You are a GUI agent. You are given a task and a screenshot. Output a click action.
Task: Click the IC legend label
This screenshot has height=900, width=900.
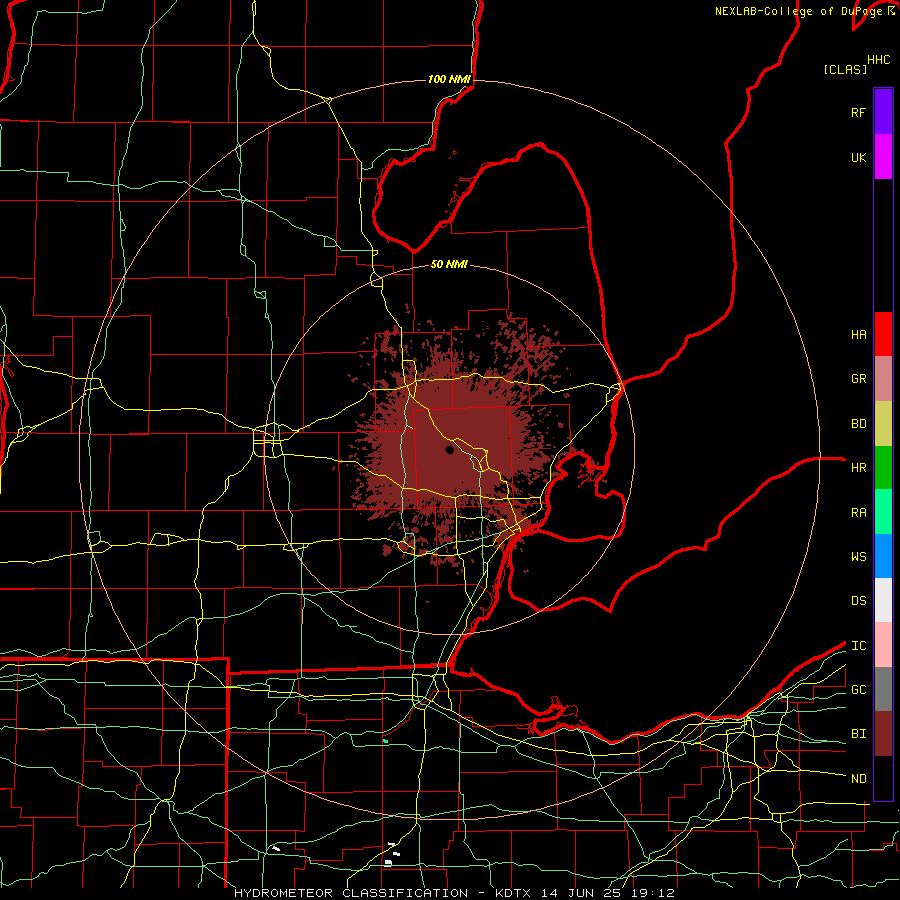click(x=858, y=646)
